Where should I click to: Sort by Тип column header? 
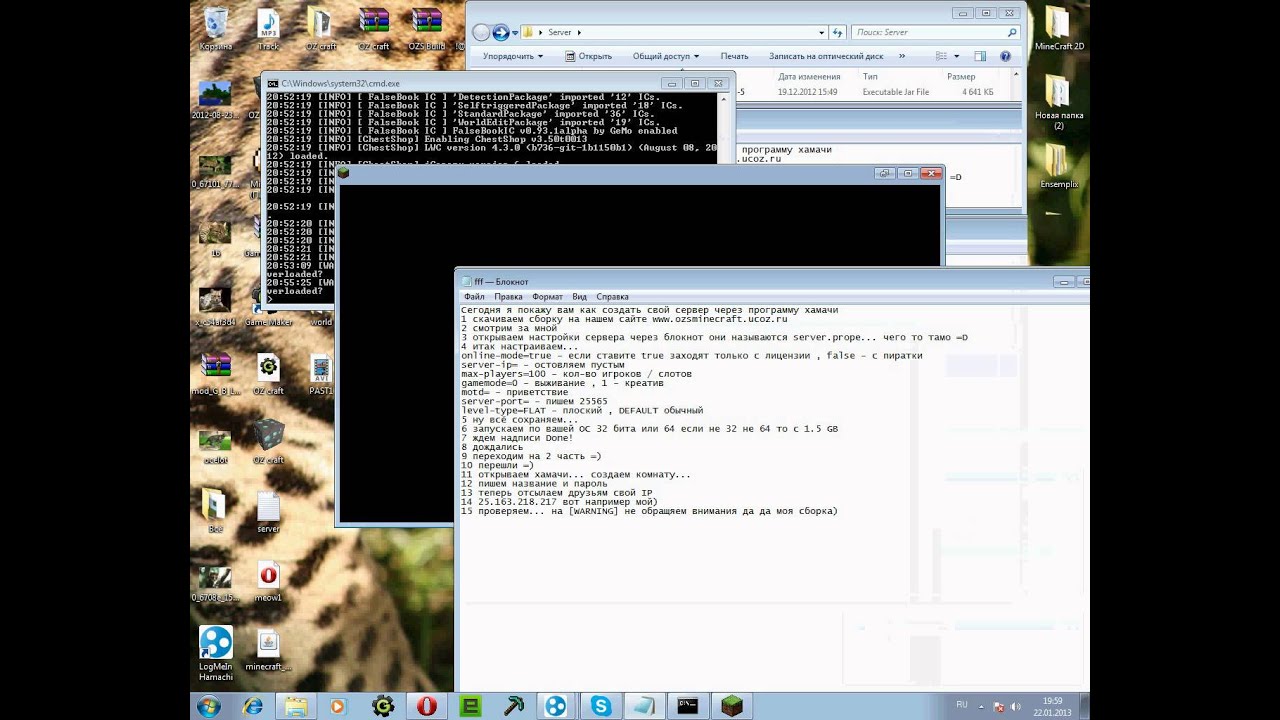[x=870, y=76]
